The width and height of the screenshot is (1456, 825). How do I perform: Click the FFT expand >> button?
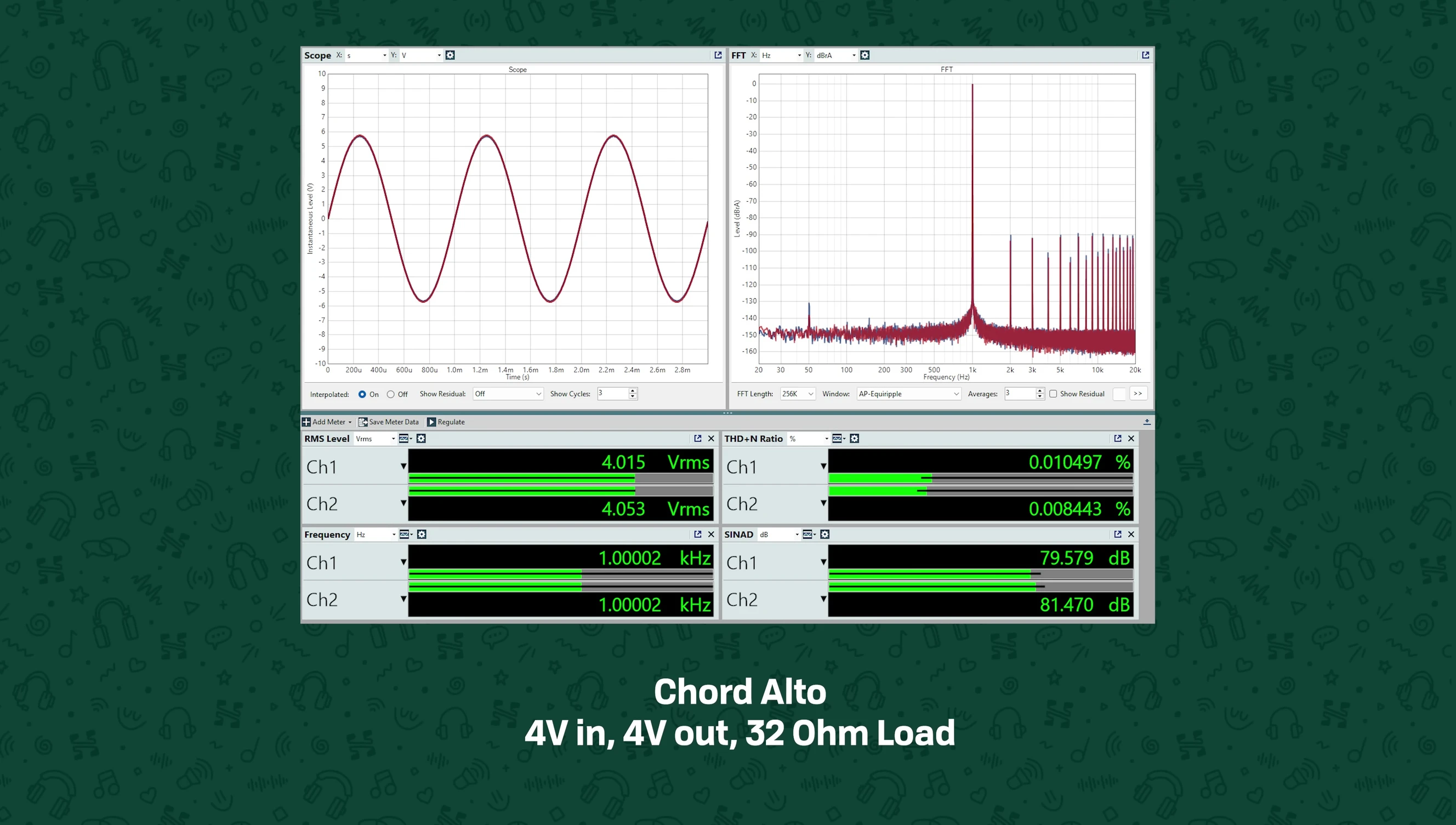coord(1138,394)
